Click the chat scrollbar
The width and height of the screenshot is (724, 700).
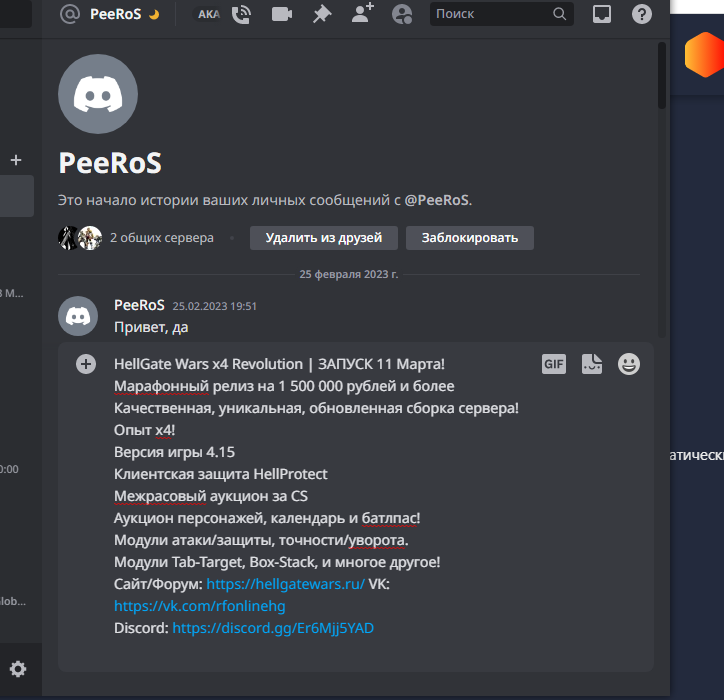click(x=662, y=76)
